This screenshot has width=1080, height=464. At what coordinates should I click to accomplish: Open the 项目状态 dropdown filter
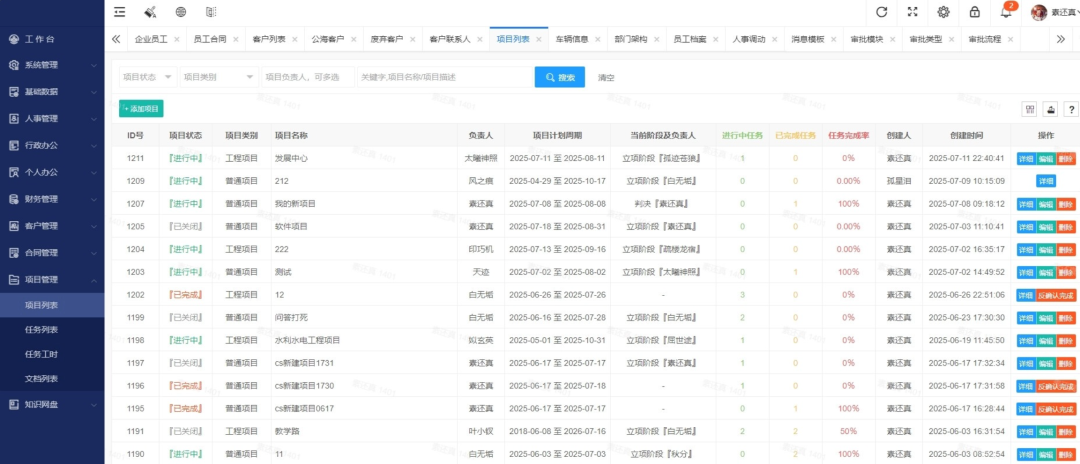pyautogui.click(x=148, y=77)
